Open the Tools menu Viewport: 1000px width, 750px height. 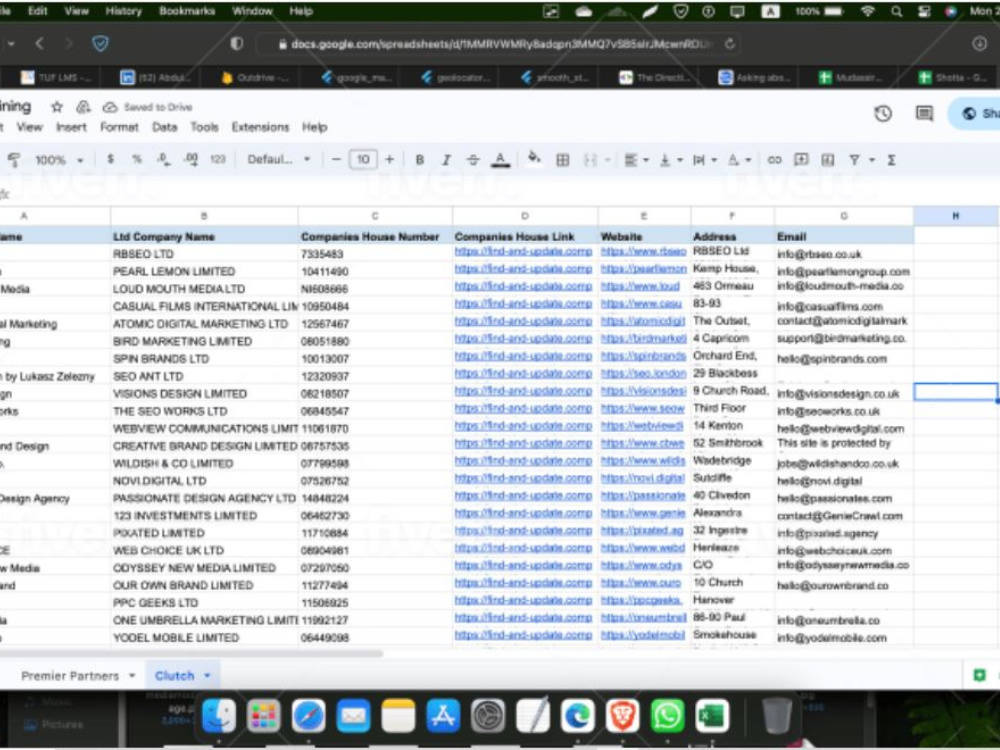point(204,127)
